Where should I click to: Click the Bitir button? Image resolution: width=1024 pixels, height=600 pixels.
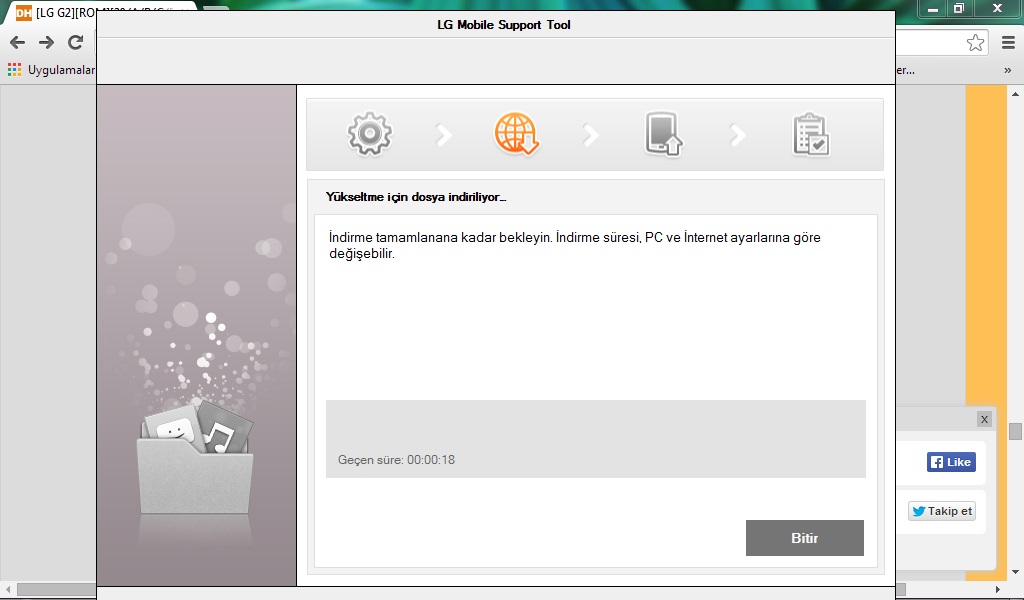[805, 538]
